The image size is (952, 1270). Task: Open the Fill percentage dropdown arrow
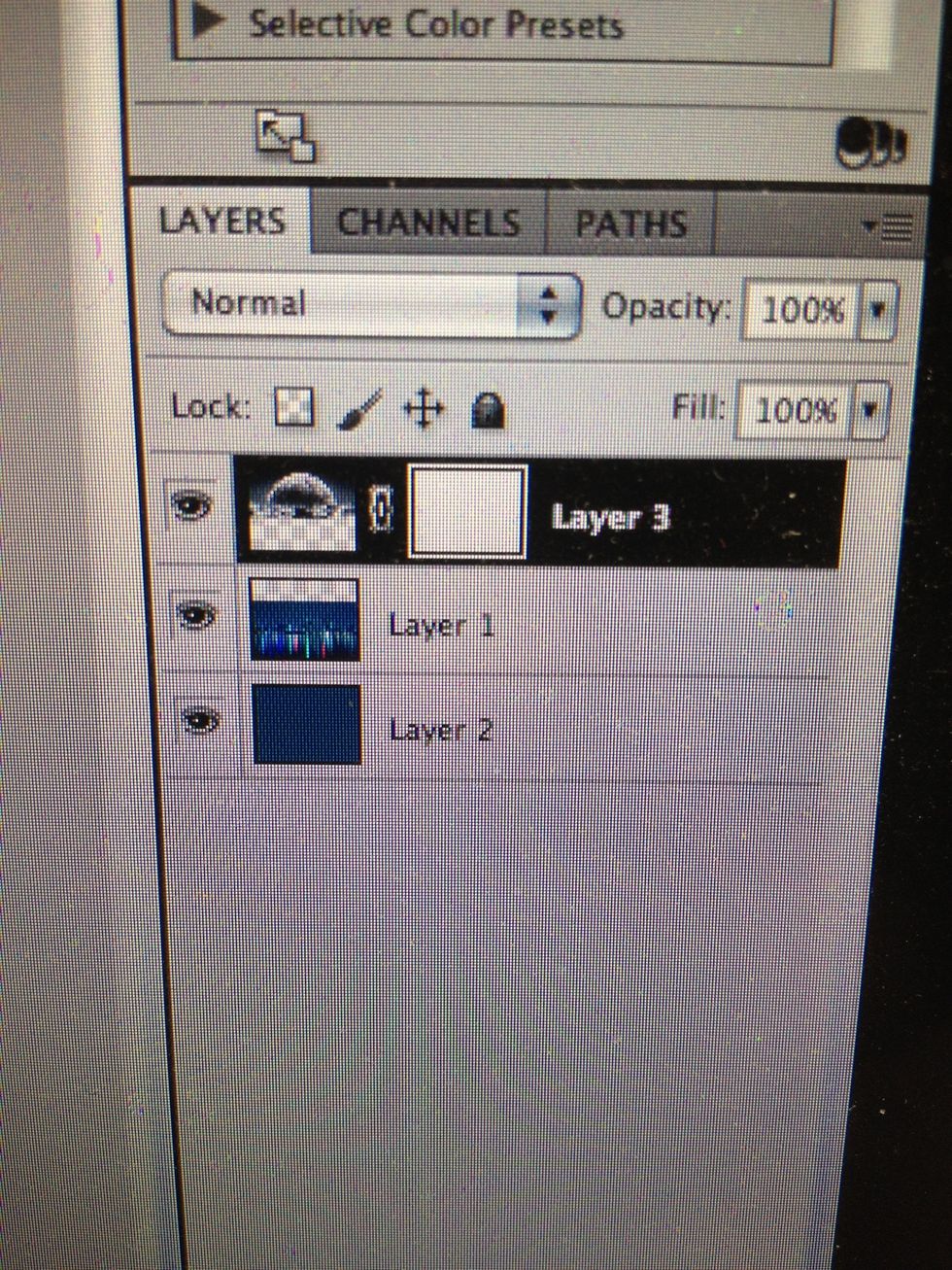(x=870, y=411)
